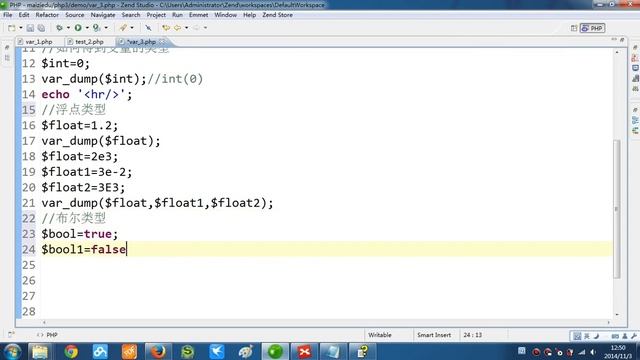Open the Source menu
The height and width of the screenshot is (360, 640).
[75, 15]
